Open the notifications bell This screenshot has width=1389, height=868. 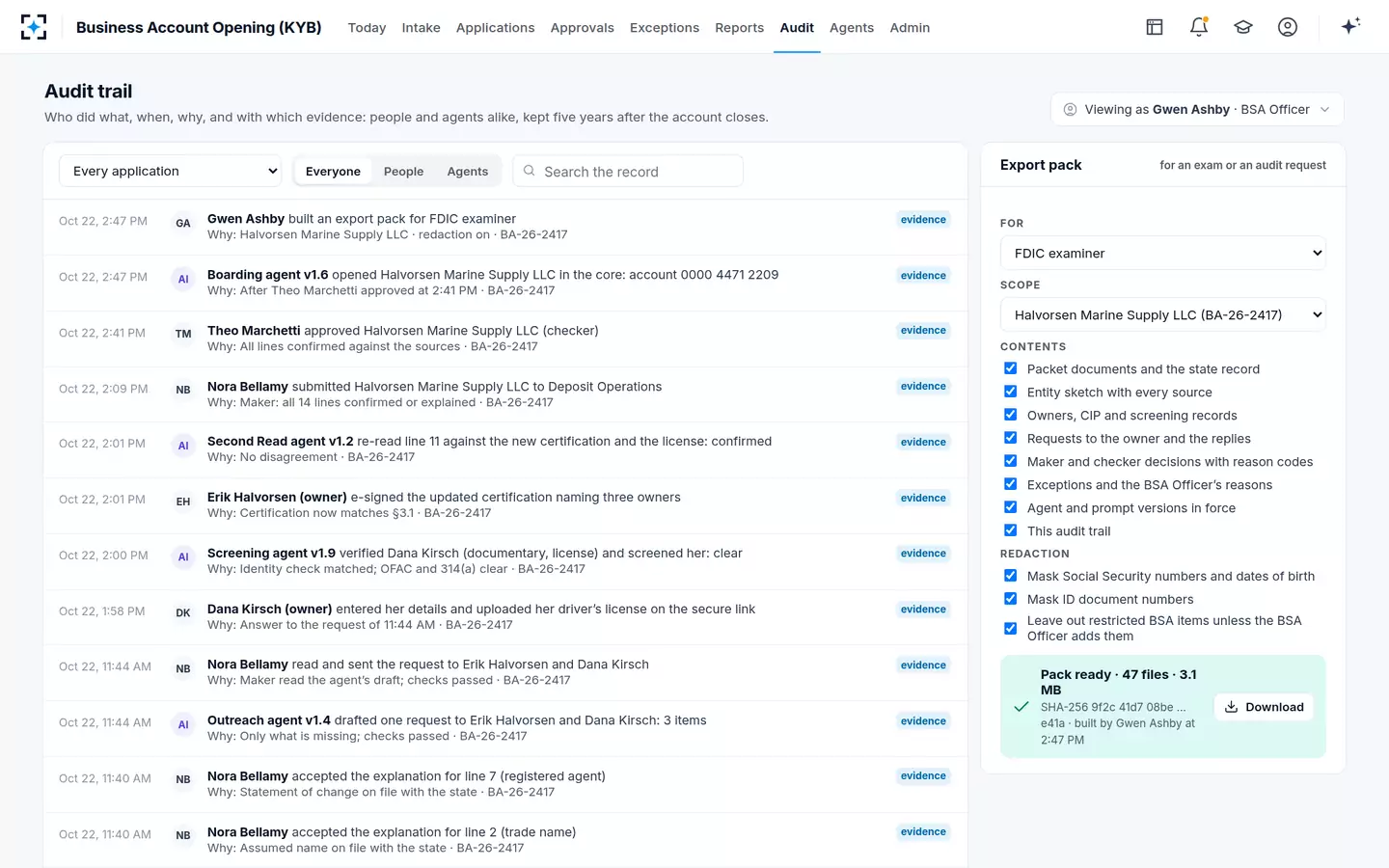[x=1199, y=27]
